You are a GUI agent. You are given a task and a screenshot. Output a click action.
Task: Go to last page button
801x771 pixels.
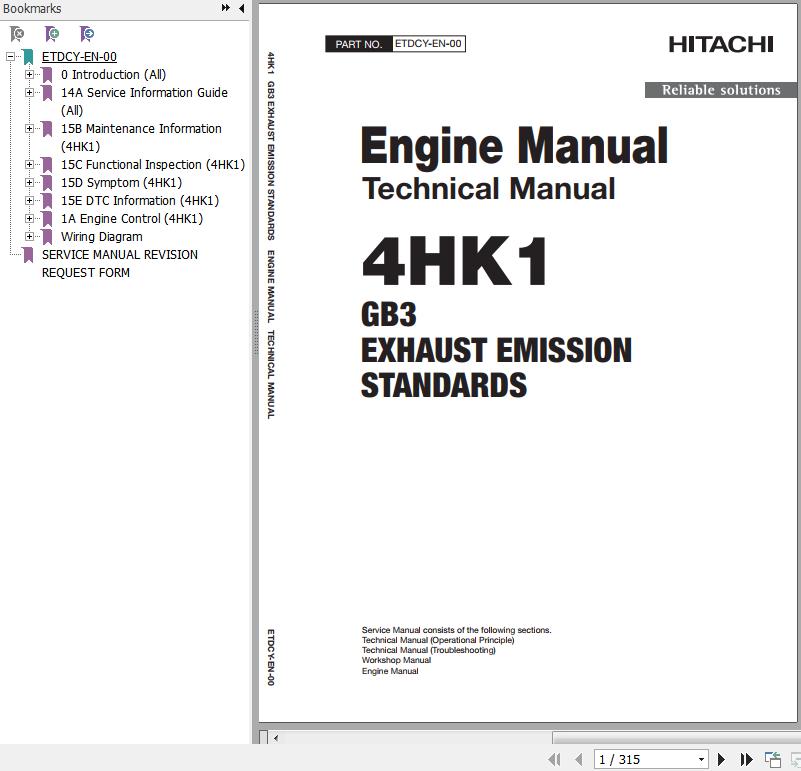click(746, 759)
